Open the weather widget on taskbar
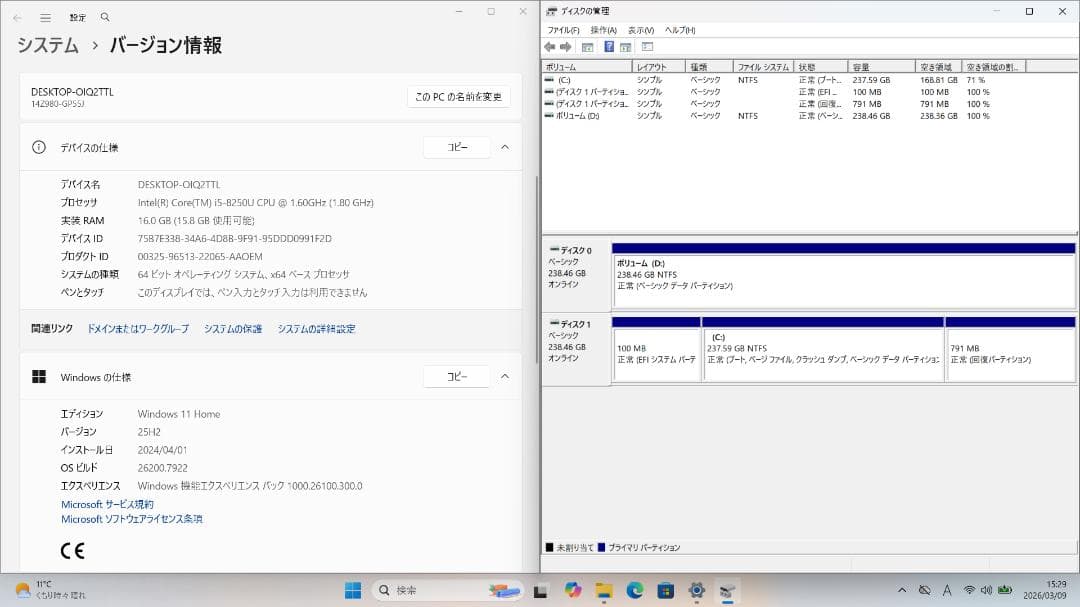The height and width of the screenshot is (607, 1080). pos(50,590)
